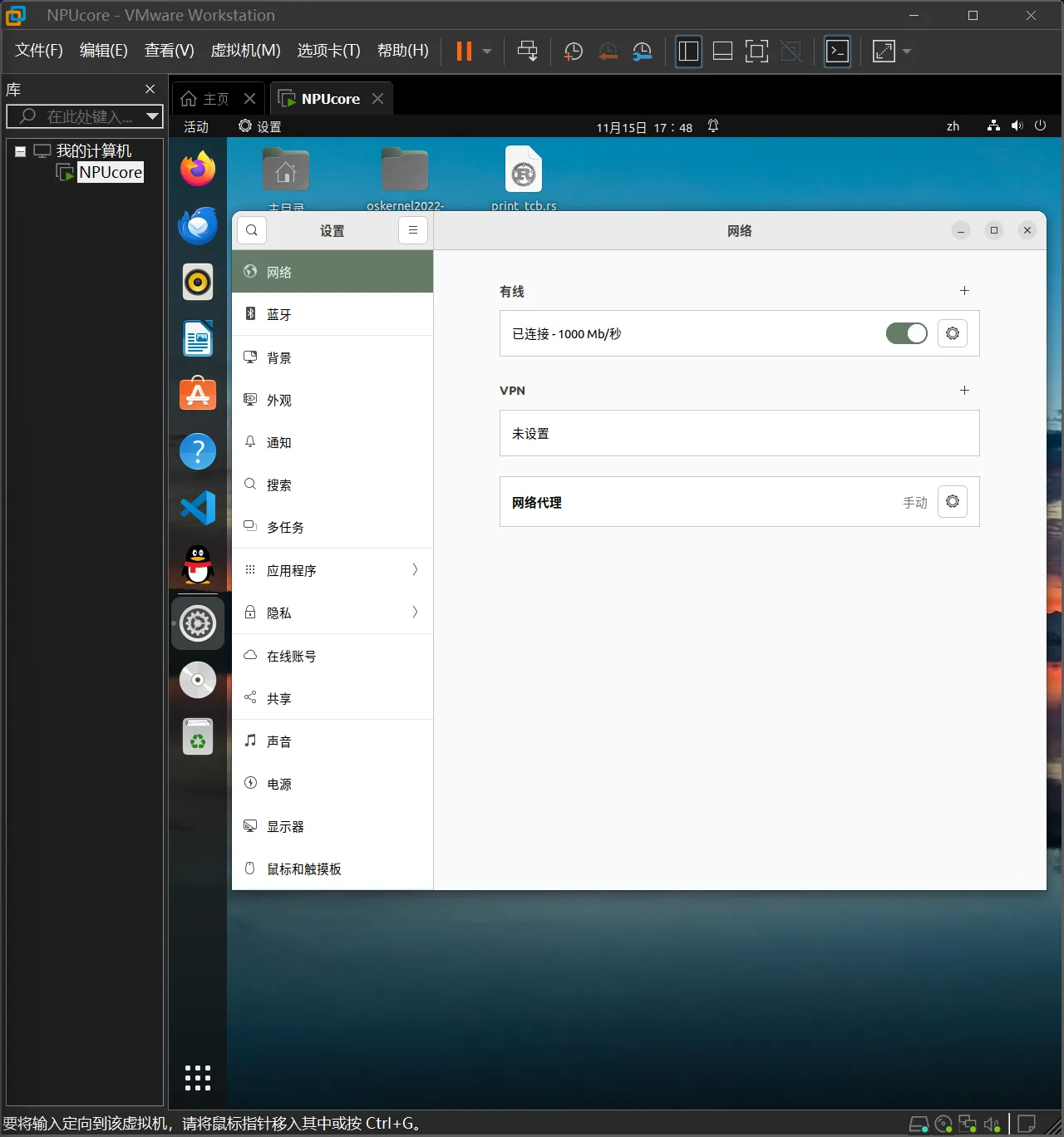1064x1137 pixels.
Task: Expand the power options dropdown arrow
Action: coord(487,52)
